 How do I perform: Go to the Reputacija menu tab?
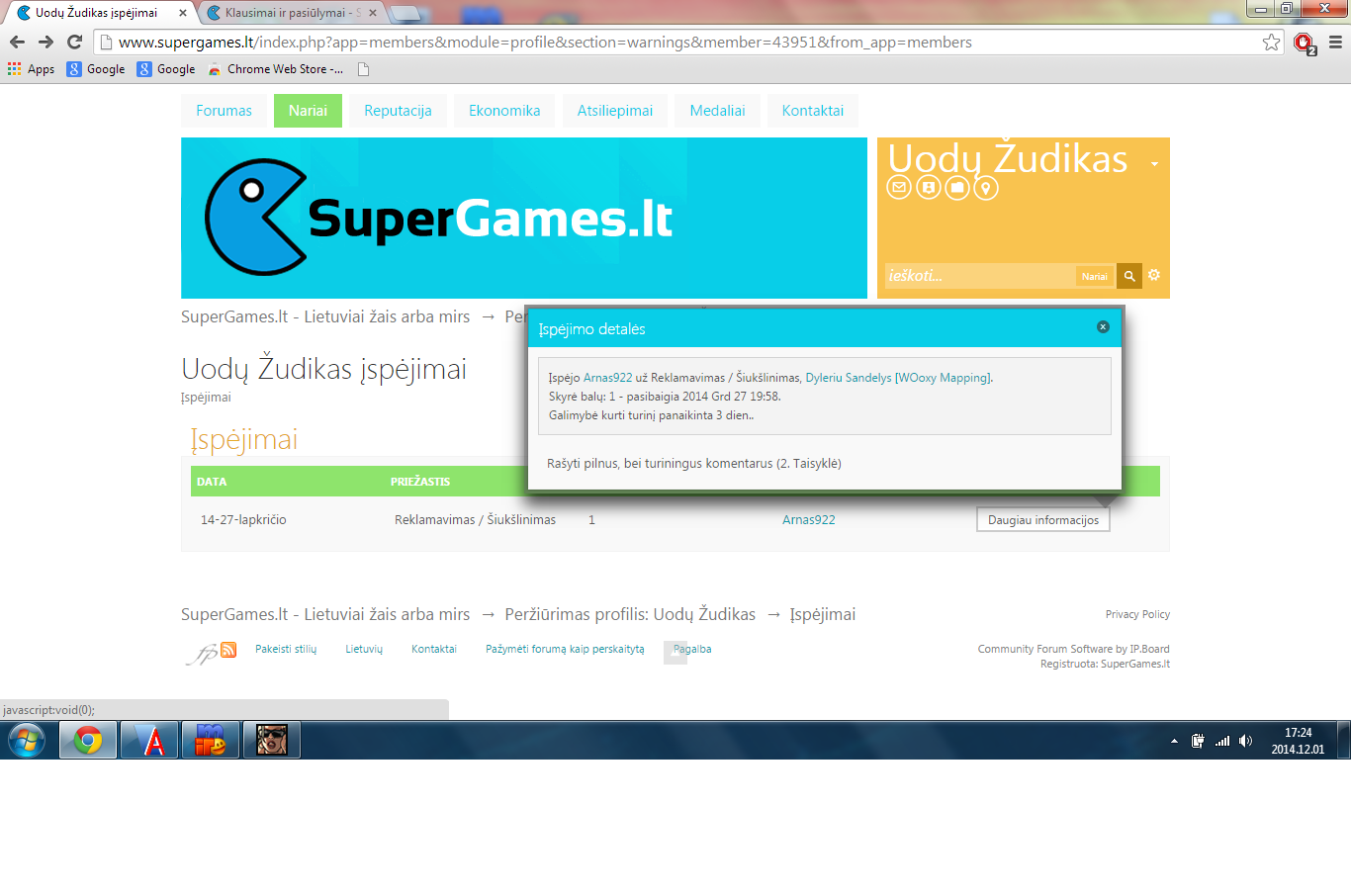click(x=398, y=111)
